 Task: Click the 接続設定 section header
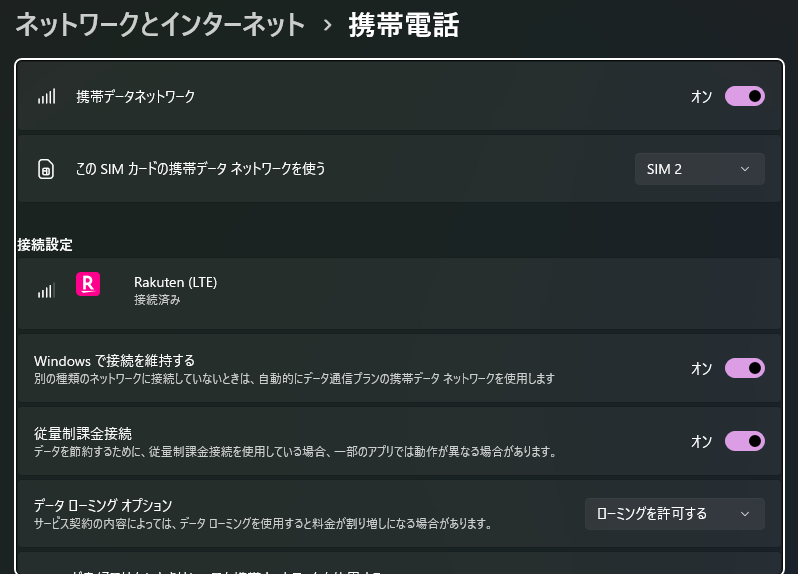(x=45, y=244)
